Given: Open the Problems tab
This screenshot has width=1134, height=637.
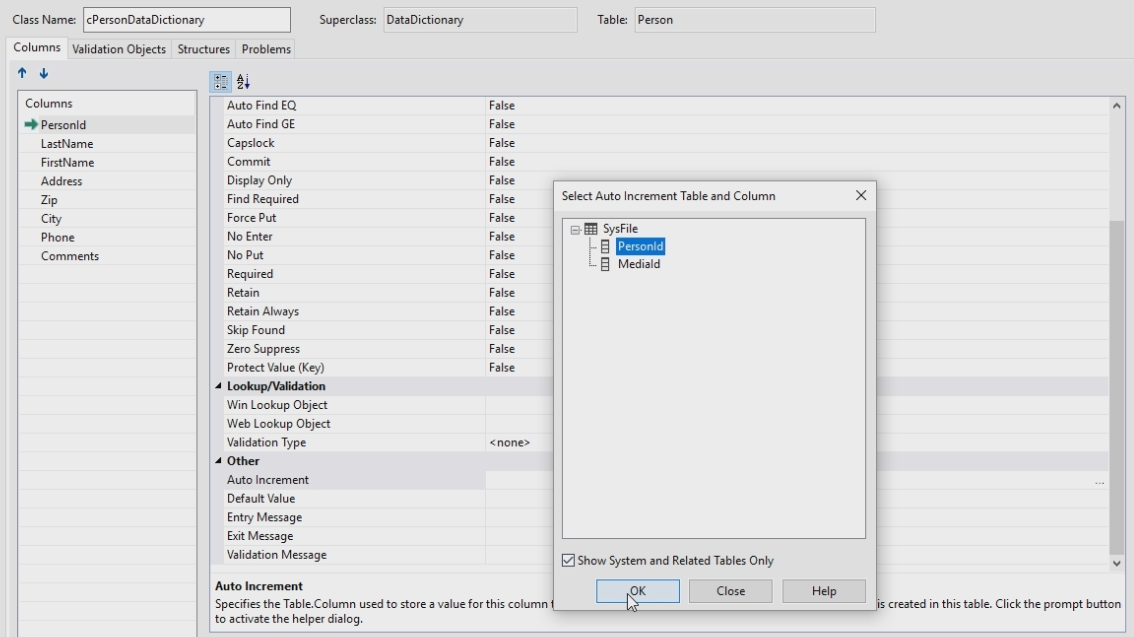Looking at the screenshot, I should click(266, 49).
